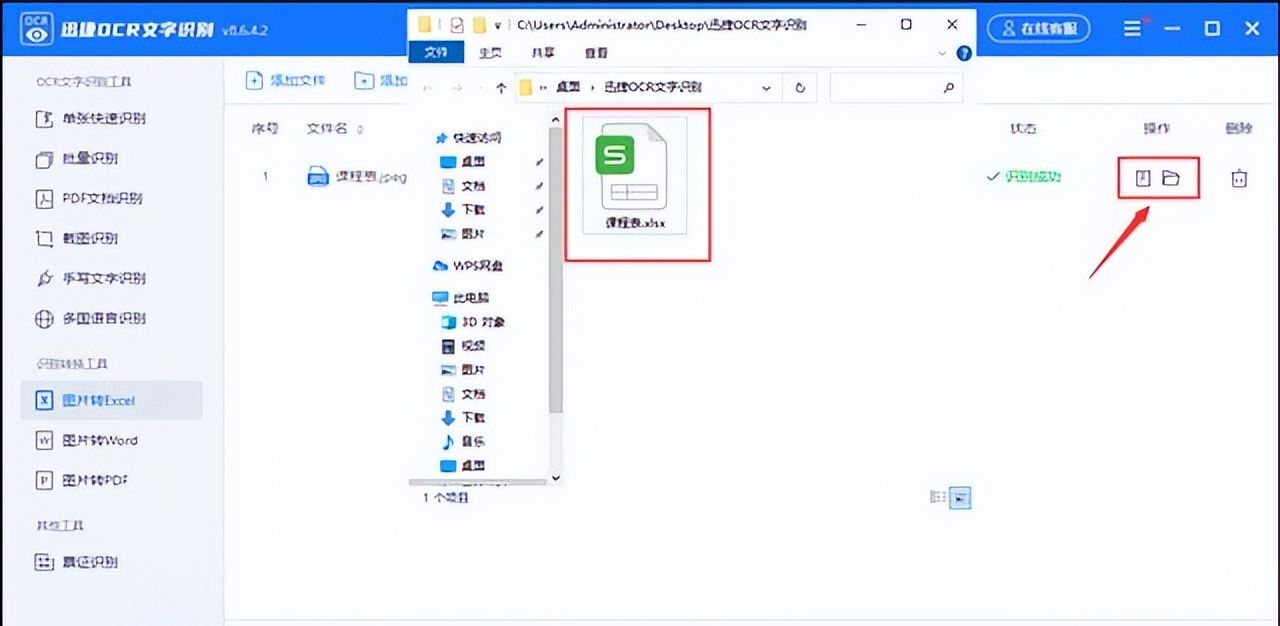Unpin 图片 from quick access
Screen dimensions: 1280x626
(537, 233)
